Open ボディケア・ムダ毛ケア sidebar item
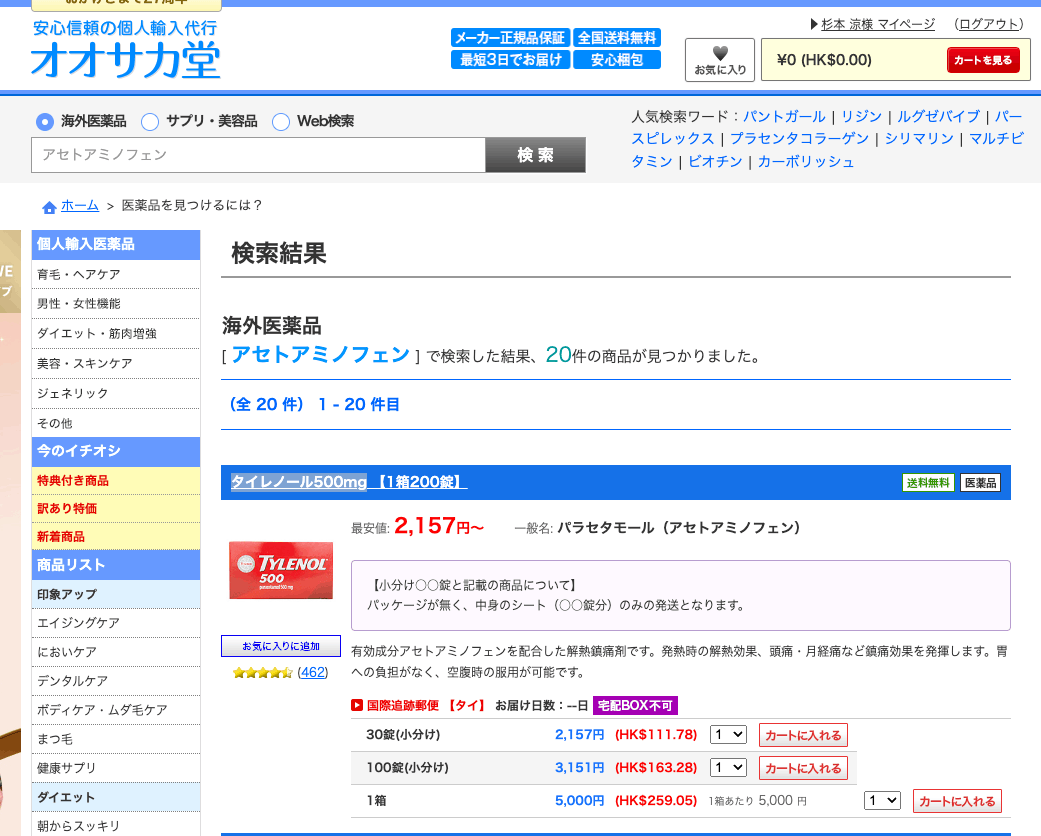 [116, 711]
